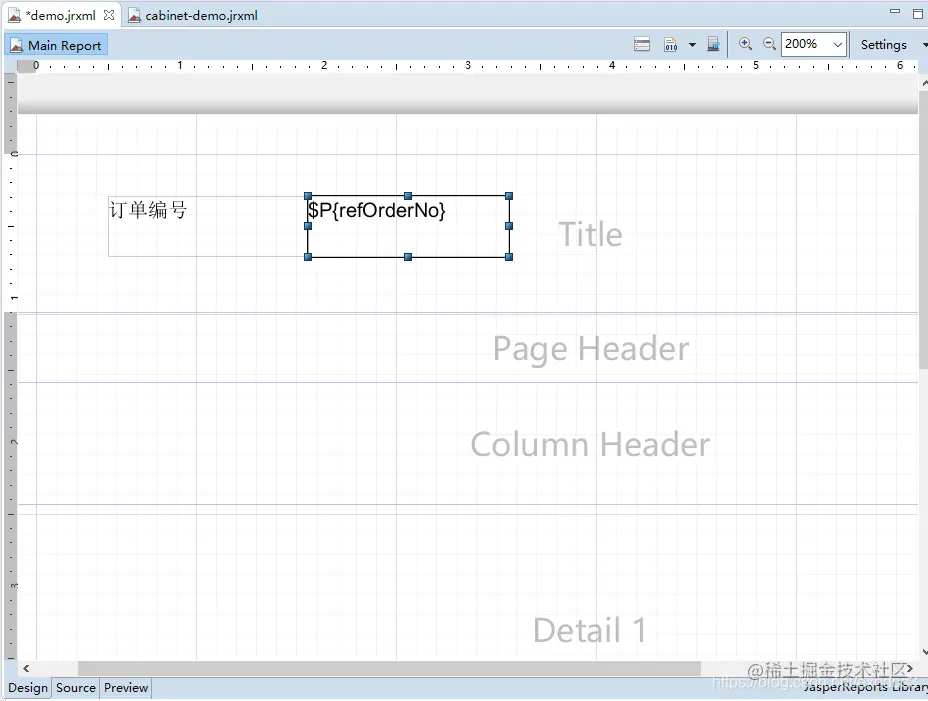Click the Main Report tab icon
Viewport: 928px width, 701px height.
(17, 46)
